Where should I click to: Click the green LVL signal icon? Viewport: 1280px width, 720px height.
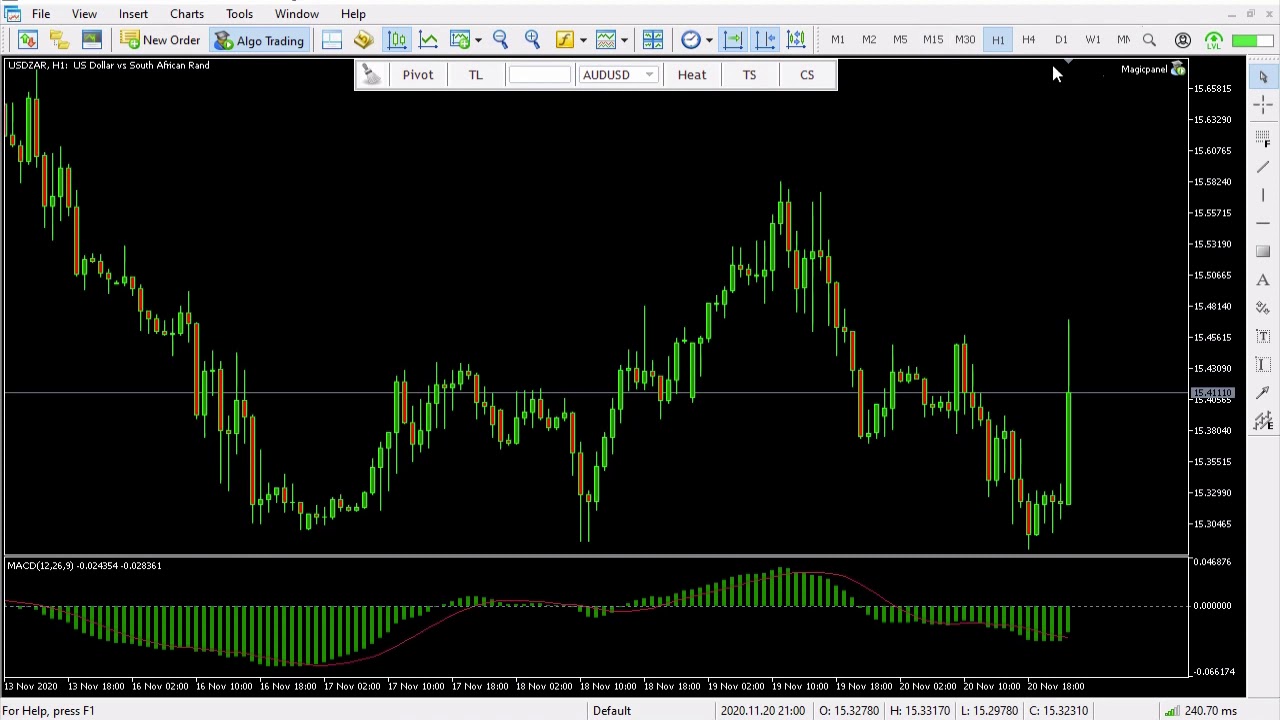click(1213, 40)
